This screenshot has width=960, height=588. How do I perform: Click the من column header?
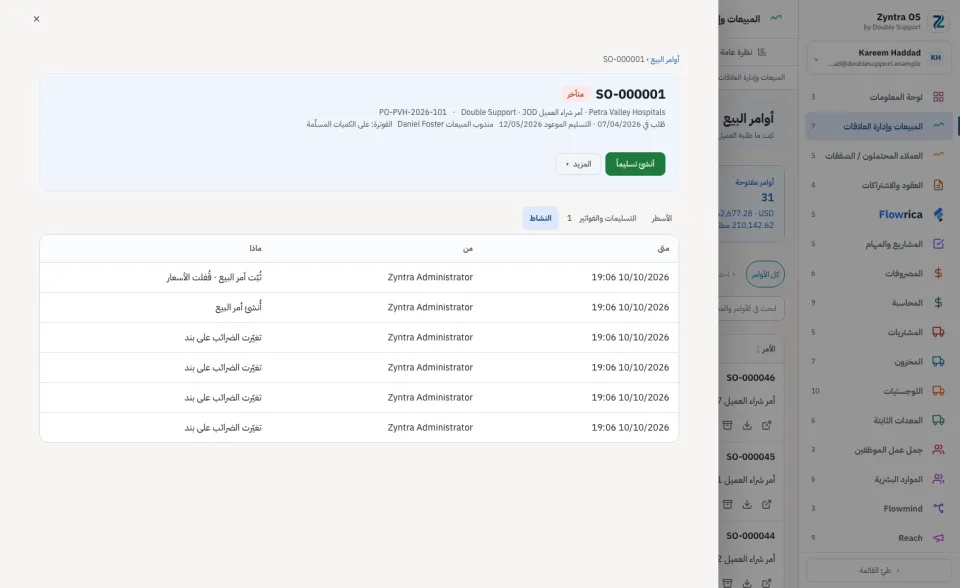pyautogui.click(x=468, y=249)
